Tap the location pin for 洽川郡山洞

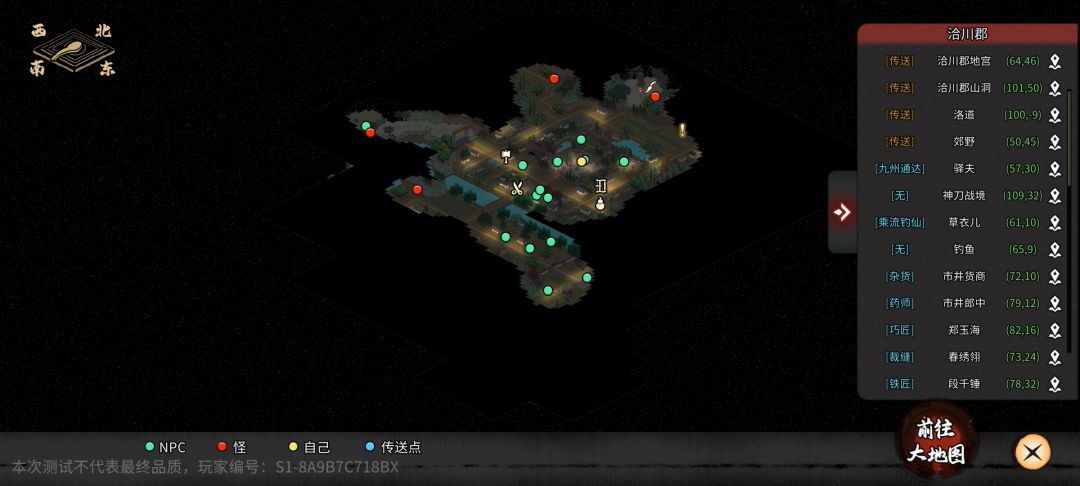coord(1055,89)
